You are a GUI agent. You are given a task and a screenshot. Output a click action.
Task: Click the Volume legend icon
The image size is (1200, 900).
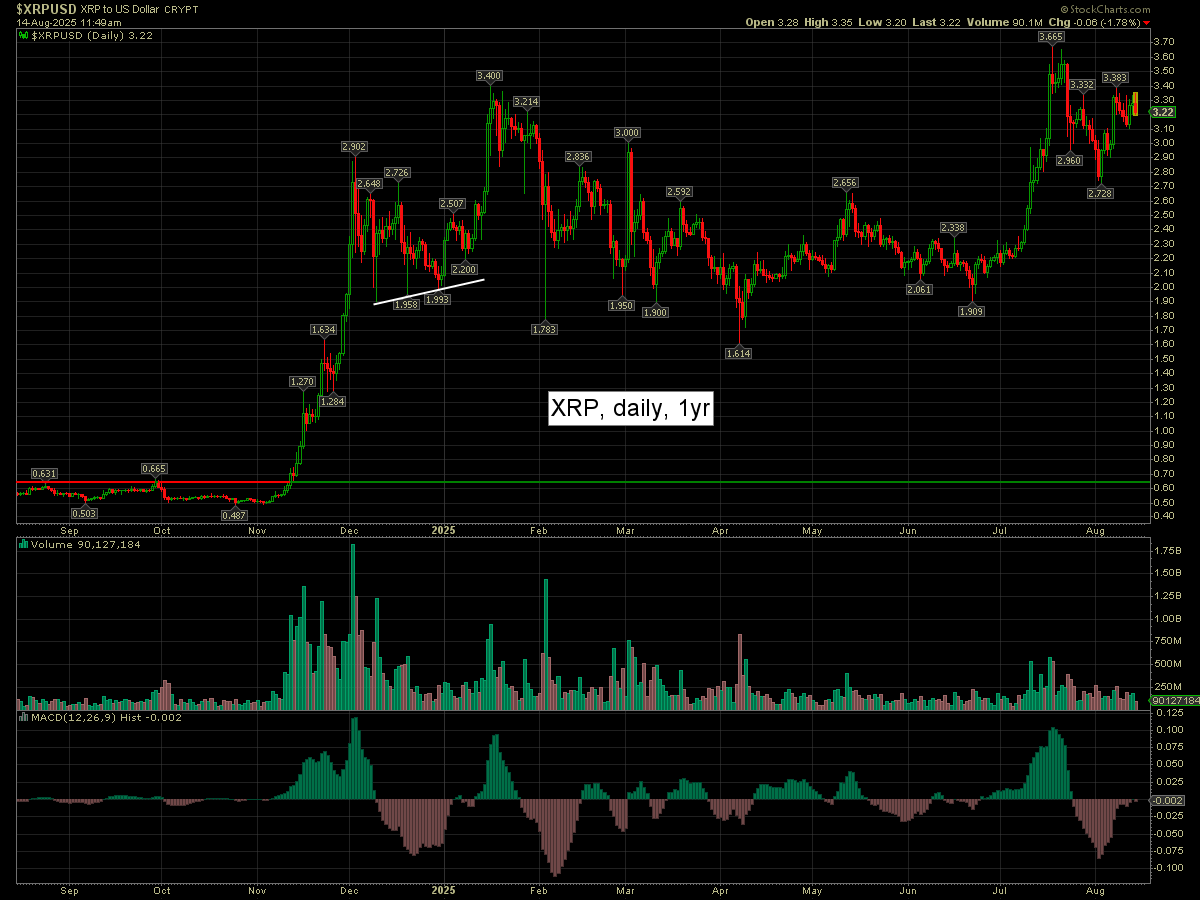point(22,544)
